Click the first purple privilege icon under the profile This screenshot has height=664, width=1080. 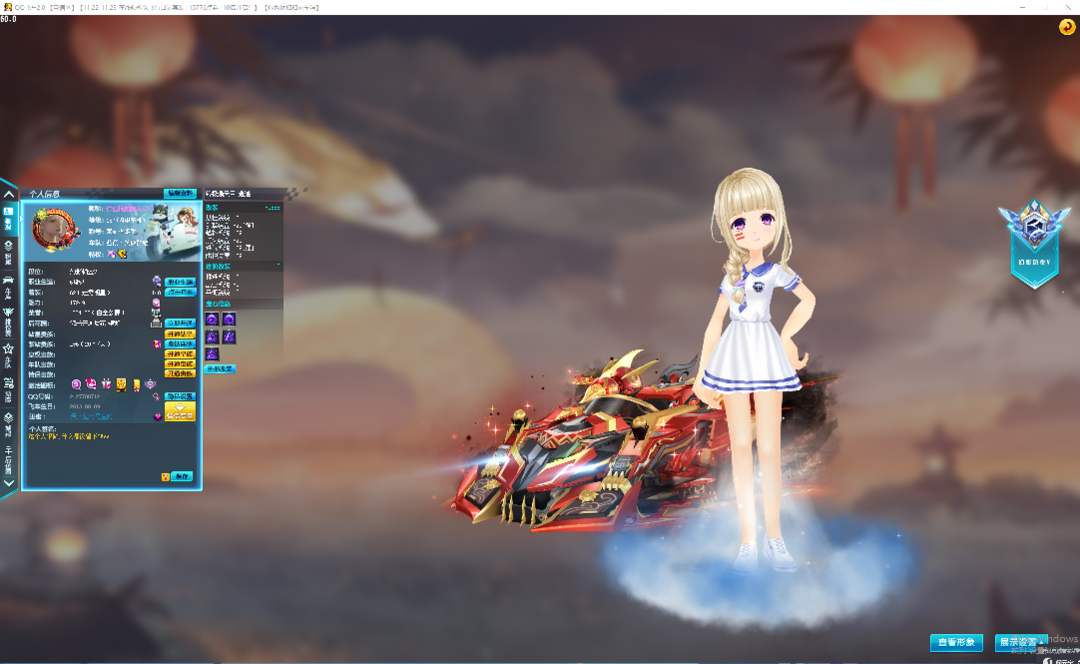pos(112,254)
